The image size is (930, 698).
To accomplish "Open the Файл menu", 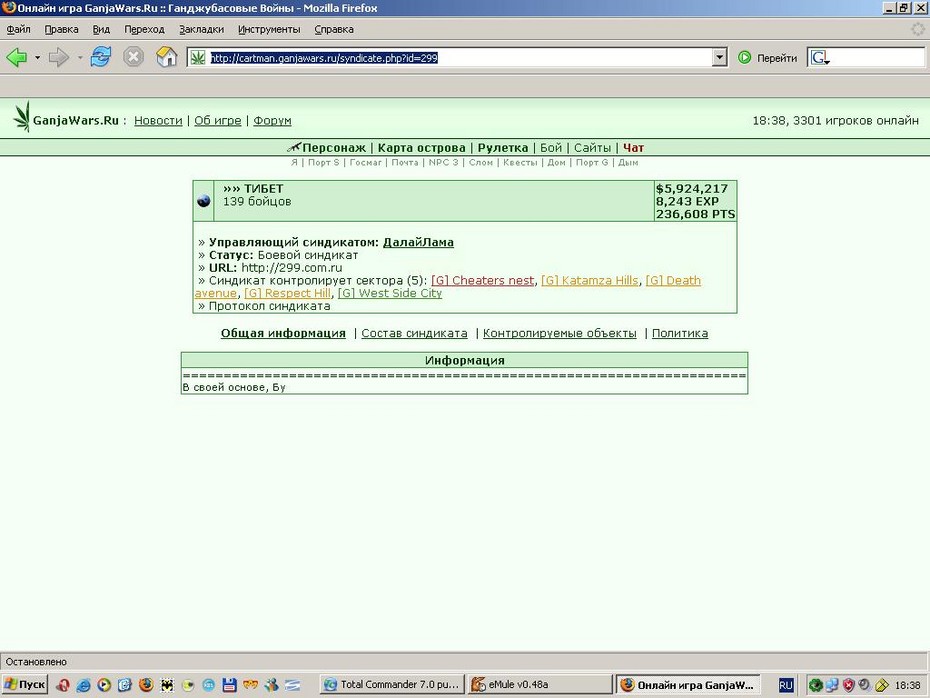I will tap(18, 29).
